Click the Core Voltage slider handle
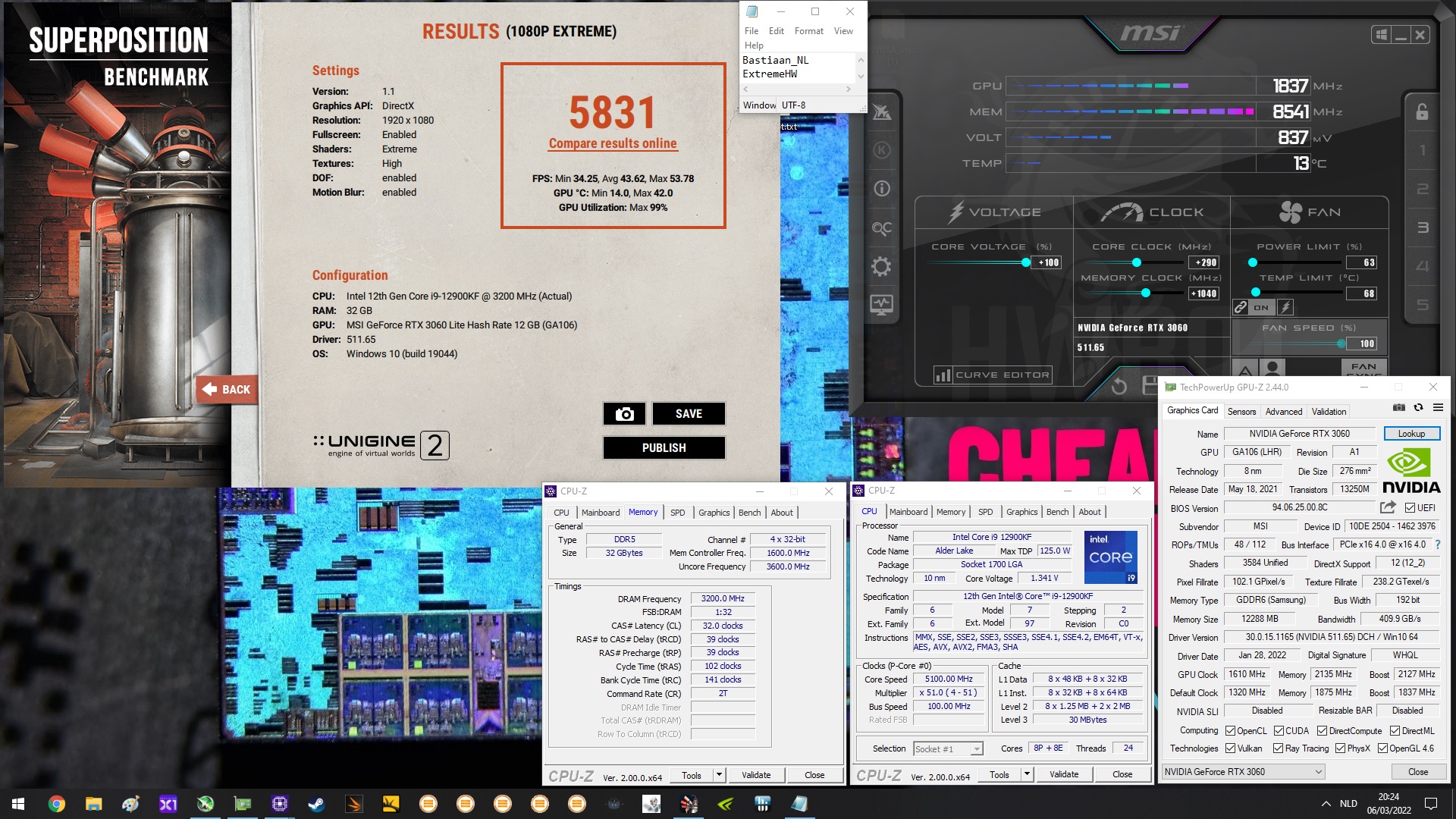Viewport: 1456px width, 819px height. tap(1025, 262)
